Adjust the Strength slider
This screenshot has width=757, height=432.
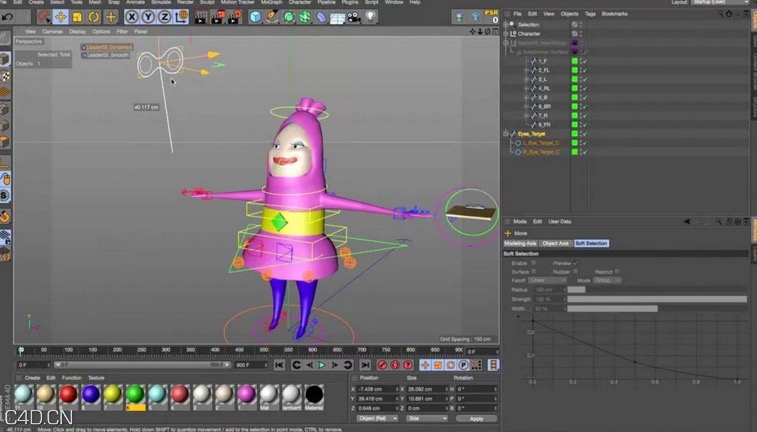[657, 299]
